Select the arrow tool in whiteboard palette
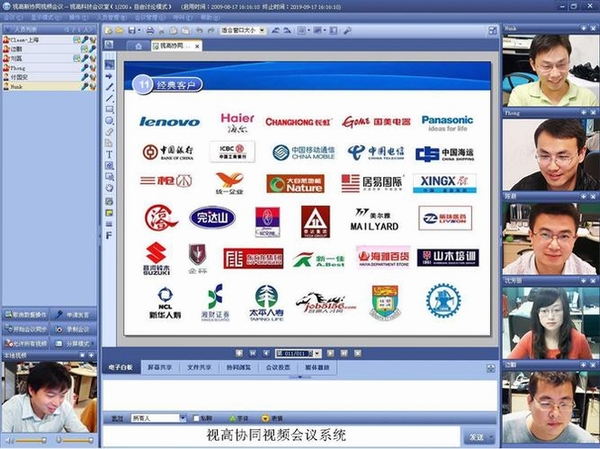The image size is (600, 449). coord(109,76)
